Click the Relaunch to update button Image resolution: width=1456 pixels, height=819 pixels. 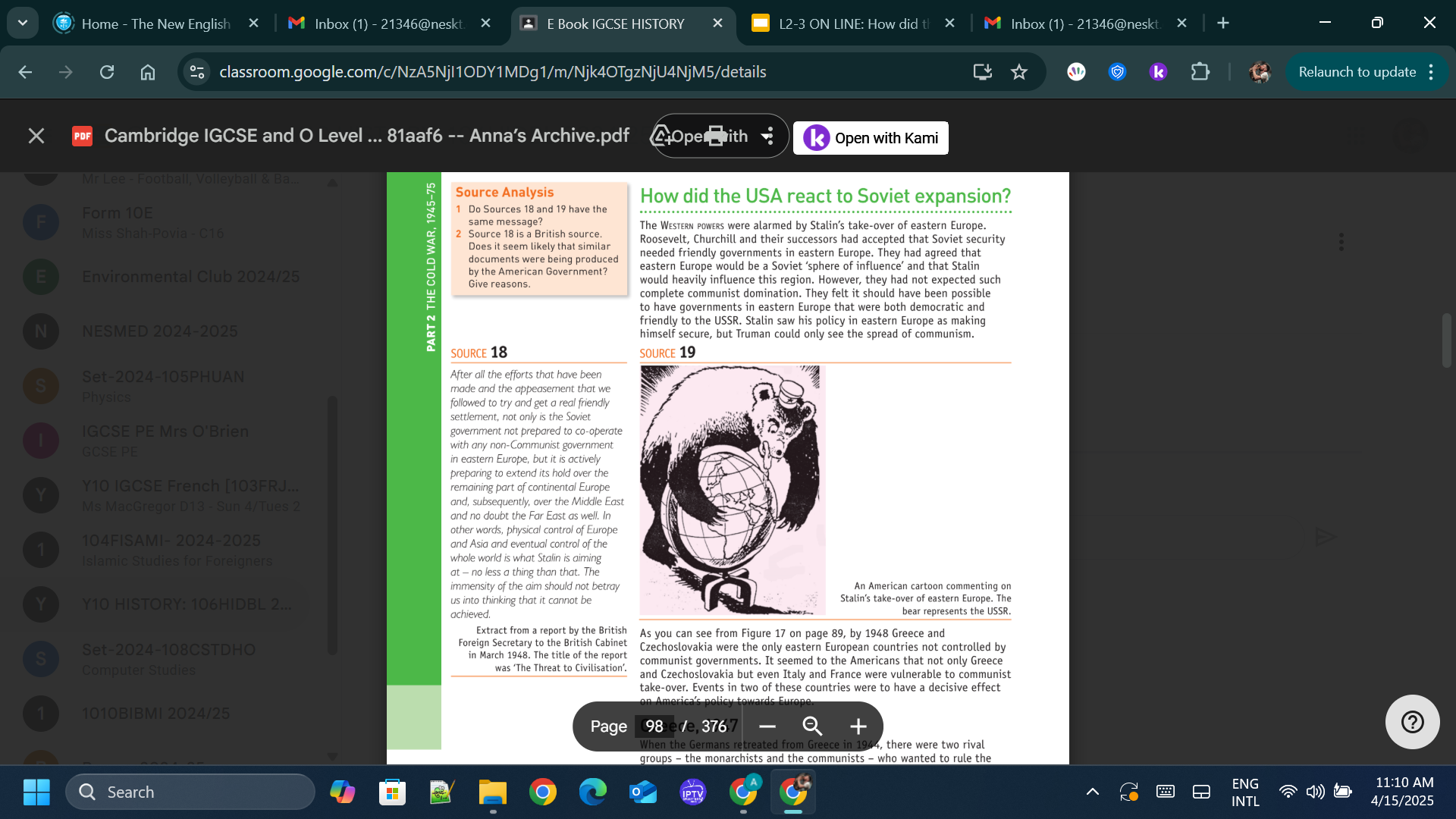pyautogui.click(x=1357, y=72)
